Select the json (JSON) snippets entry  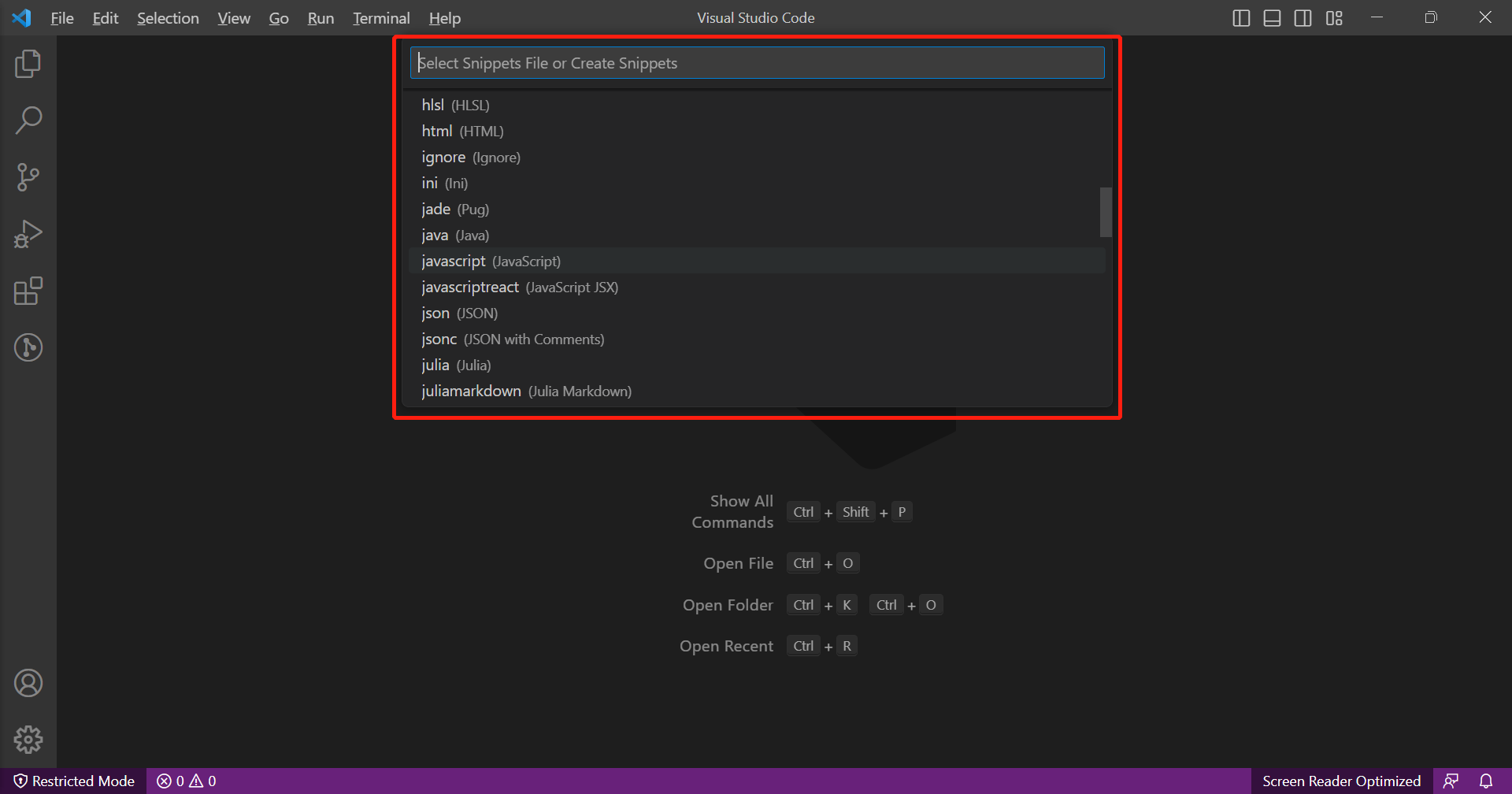(757, 313)
